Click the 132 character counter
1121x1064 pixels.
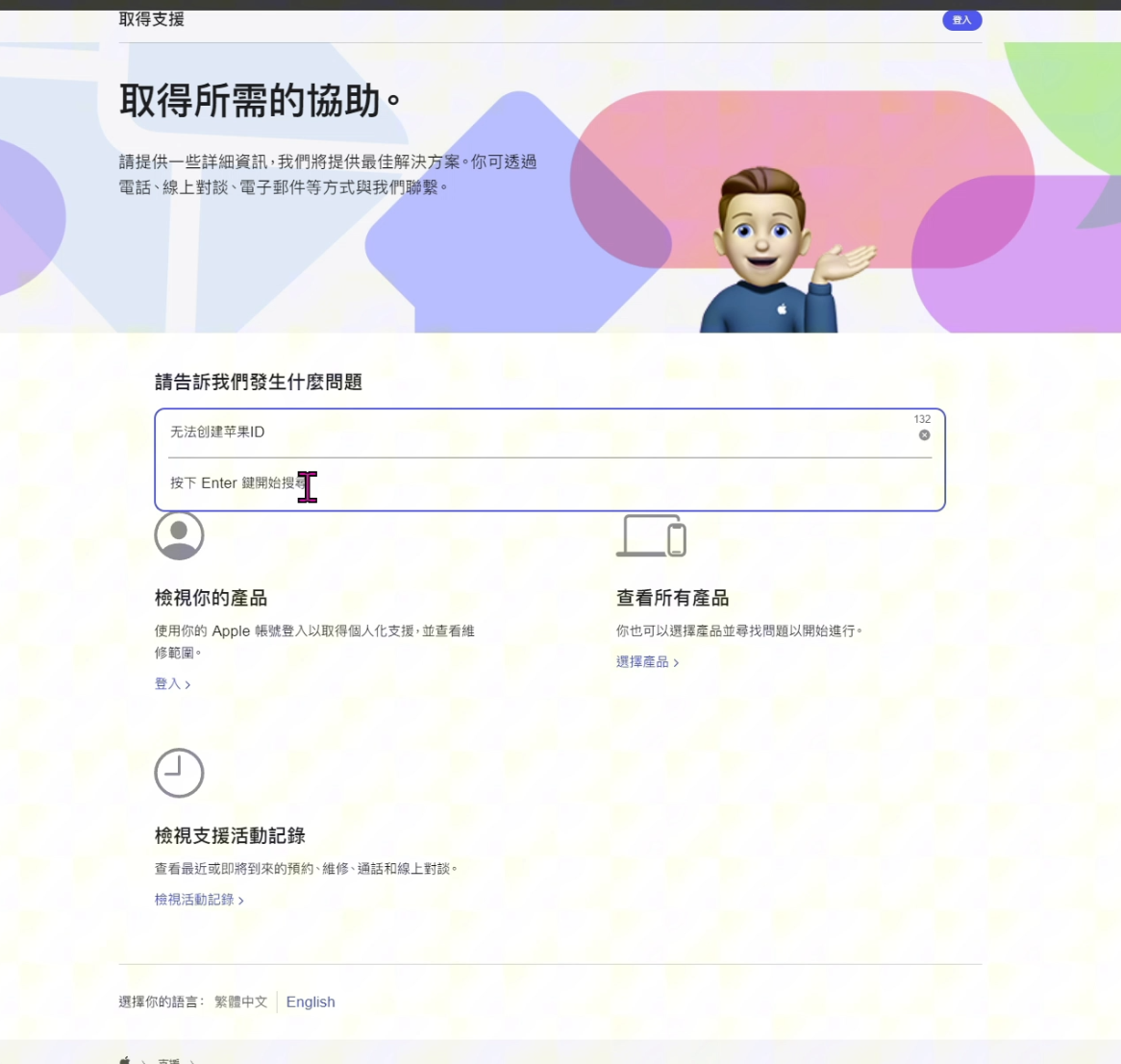pos(922,419)
